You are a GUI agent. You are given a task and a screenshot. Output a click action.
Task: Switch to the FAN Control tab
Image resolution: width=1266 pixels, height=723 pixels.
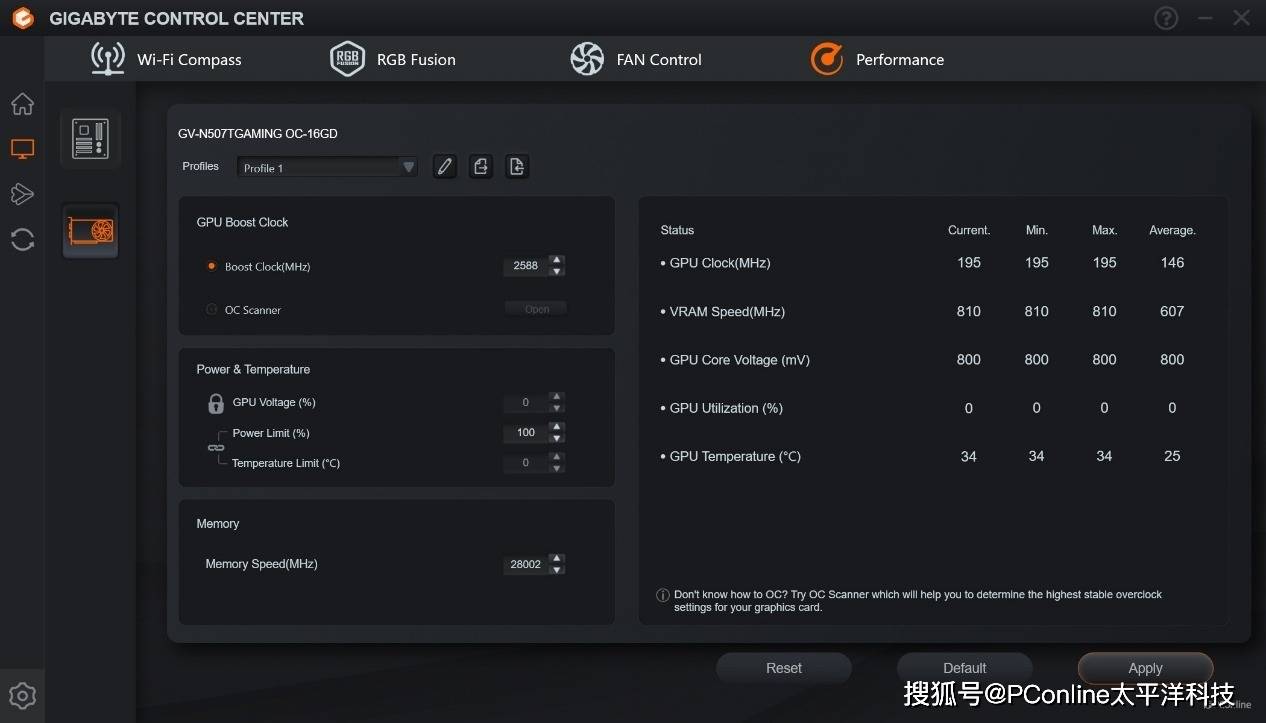636,59
